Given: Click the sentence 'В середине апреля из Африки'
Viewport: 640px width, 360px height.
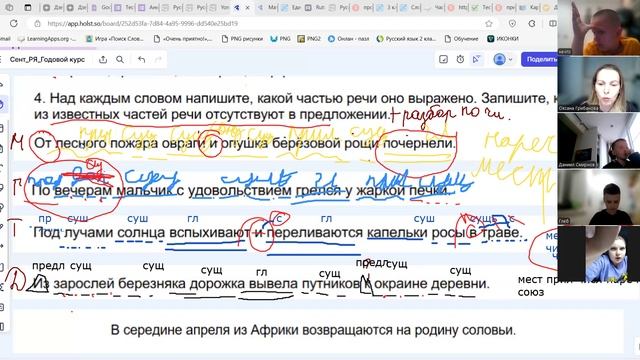Looking at the screenshot, I should point(313,330).
